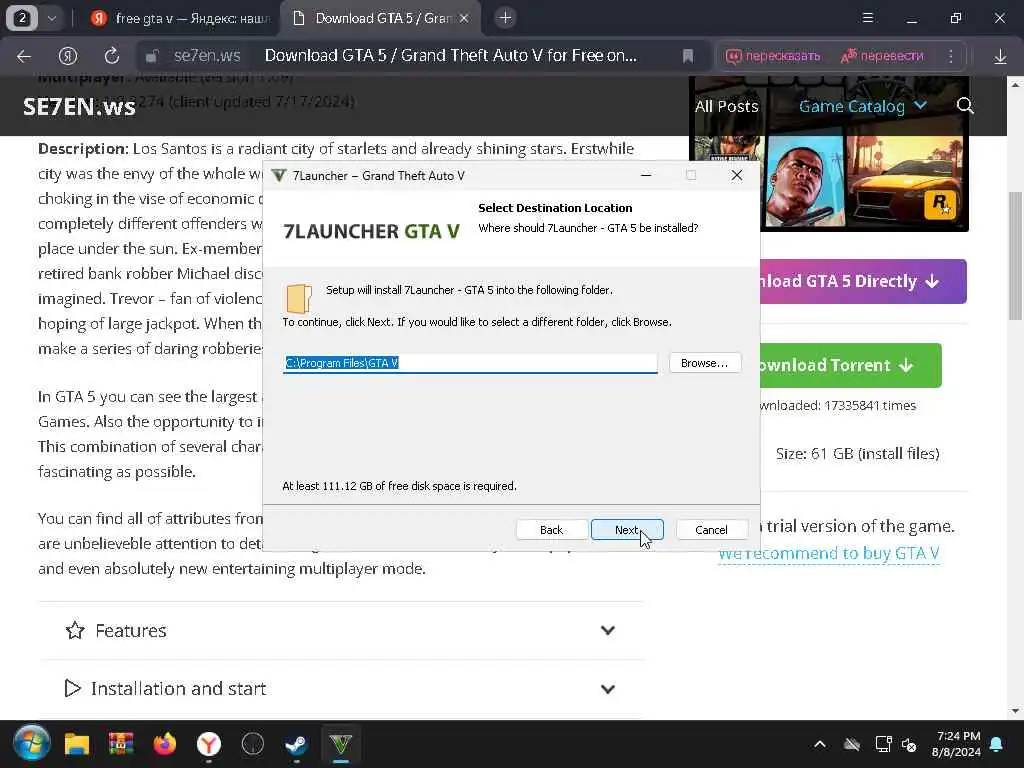Click the 7Launcher title bar V icon
This screenshot has height=768, width=1024.
click(279, 176)
